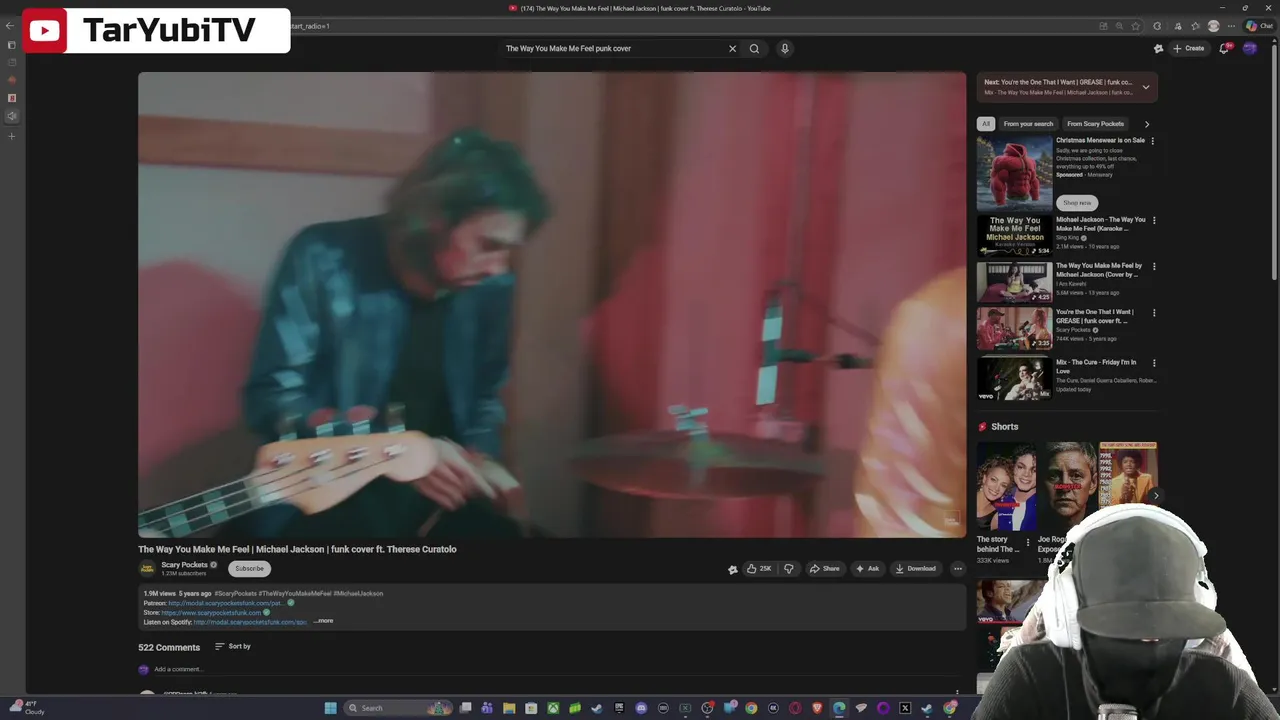Open the Listen on Spotify link

point(250,622)
